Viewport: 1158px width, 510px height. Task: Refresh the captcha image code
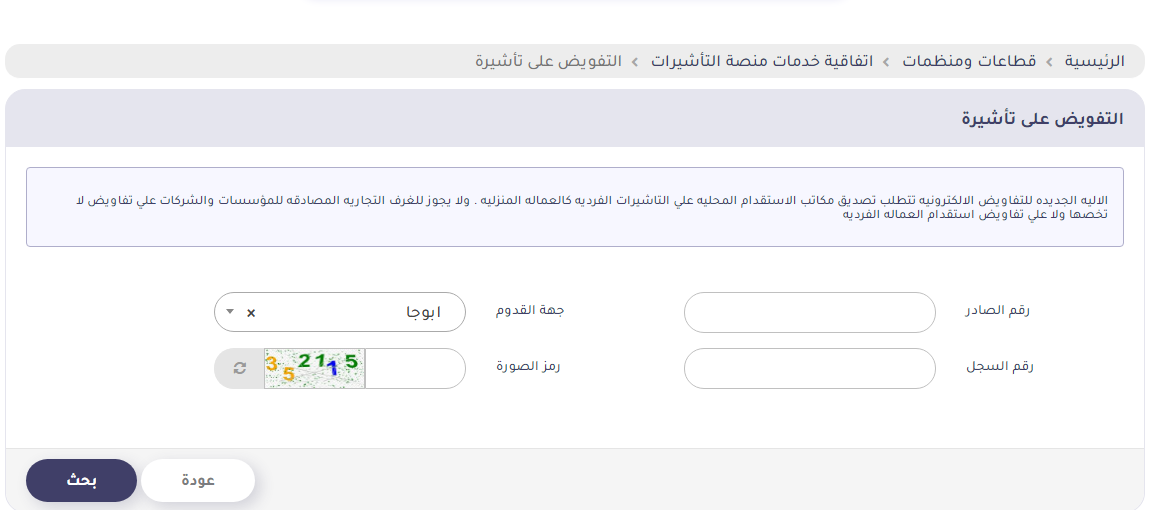pos(239,368)
